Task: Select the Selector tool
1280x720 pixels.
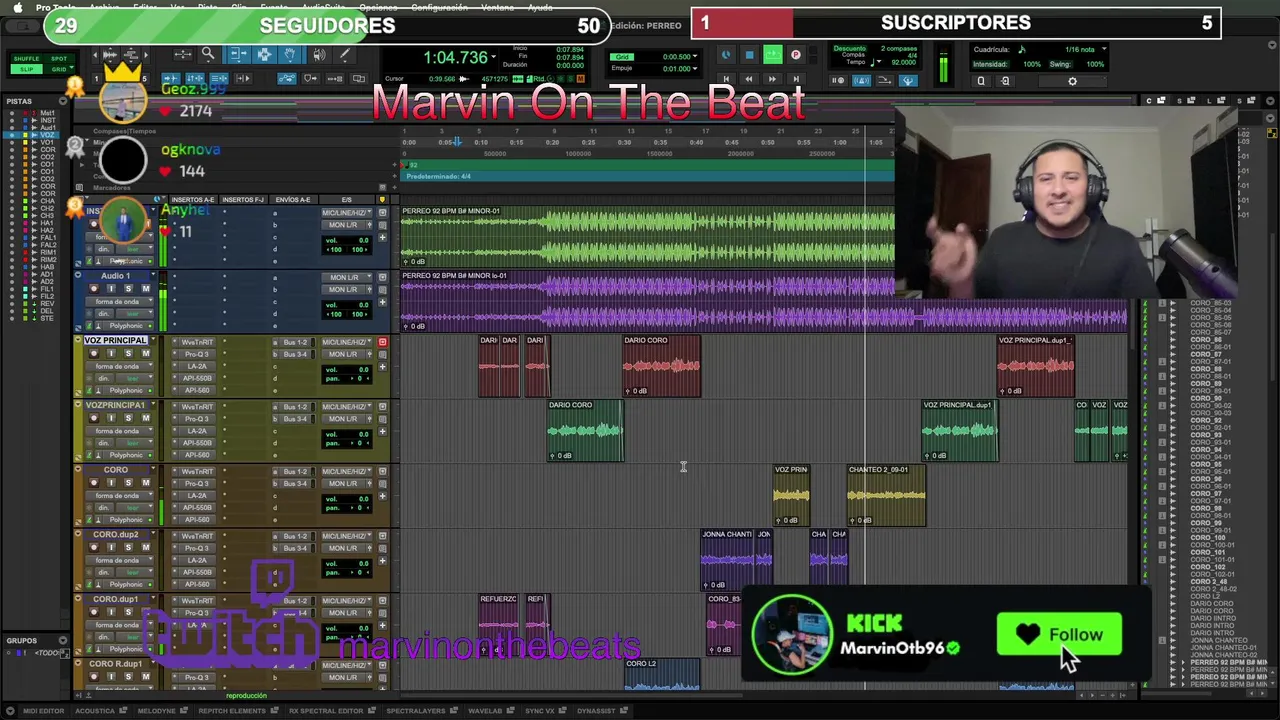Action: (x=264, y=54)
